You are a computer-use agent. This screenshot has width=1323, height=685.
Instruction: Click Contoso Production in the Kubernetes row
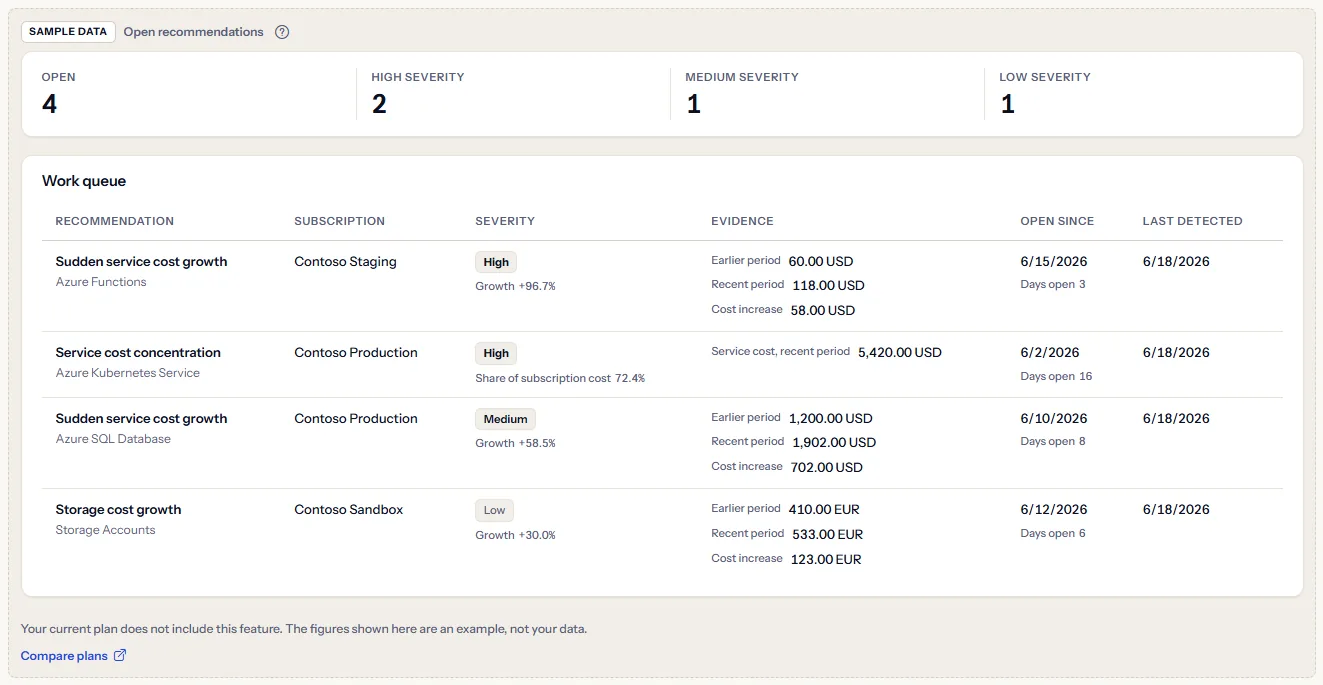356,353
